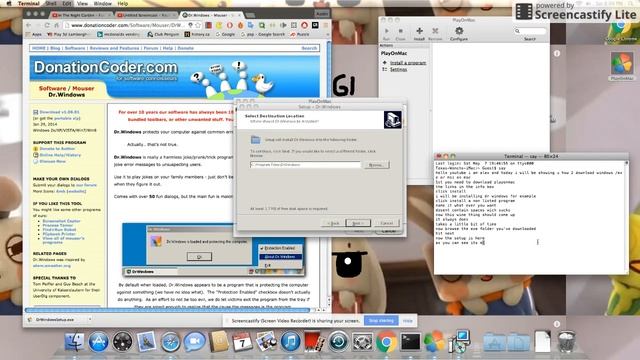Screen dimensions: 640x360
Task: Click the Run icon in PlayOnMac toolbar
Action: (x=386, y=31)
